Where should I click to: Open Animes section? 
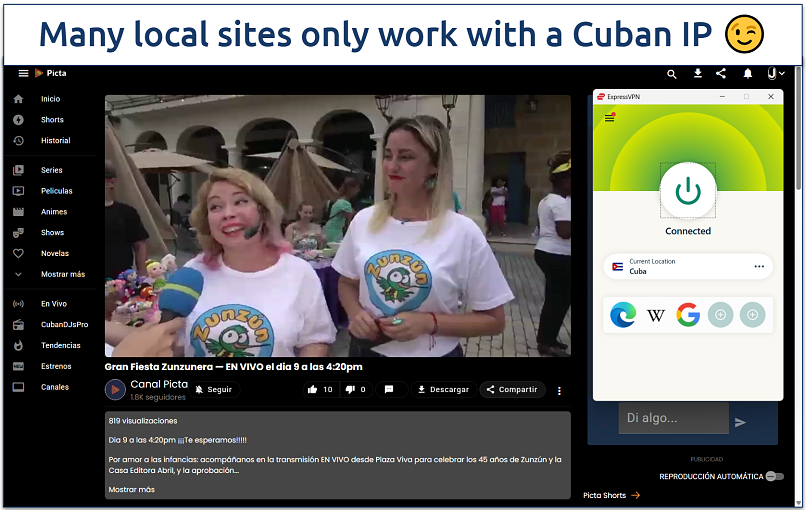[54, 212]
